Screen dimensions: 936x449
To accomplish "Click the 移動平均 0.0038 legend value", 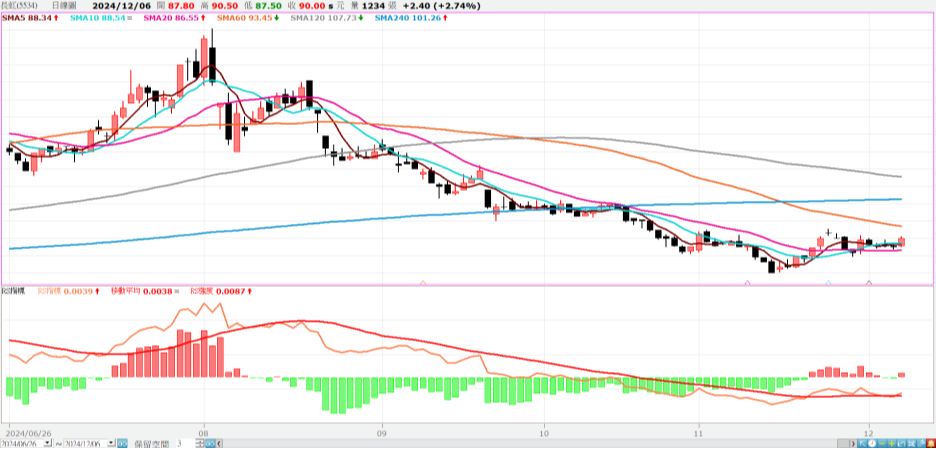I will click(145, 291).
